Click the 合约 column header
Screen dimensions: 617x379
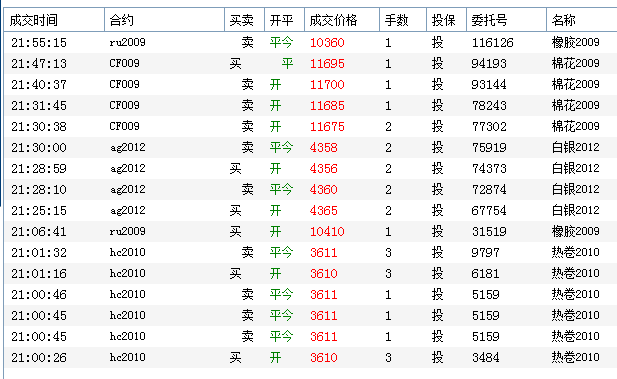click(x=164, y=20)
